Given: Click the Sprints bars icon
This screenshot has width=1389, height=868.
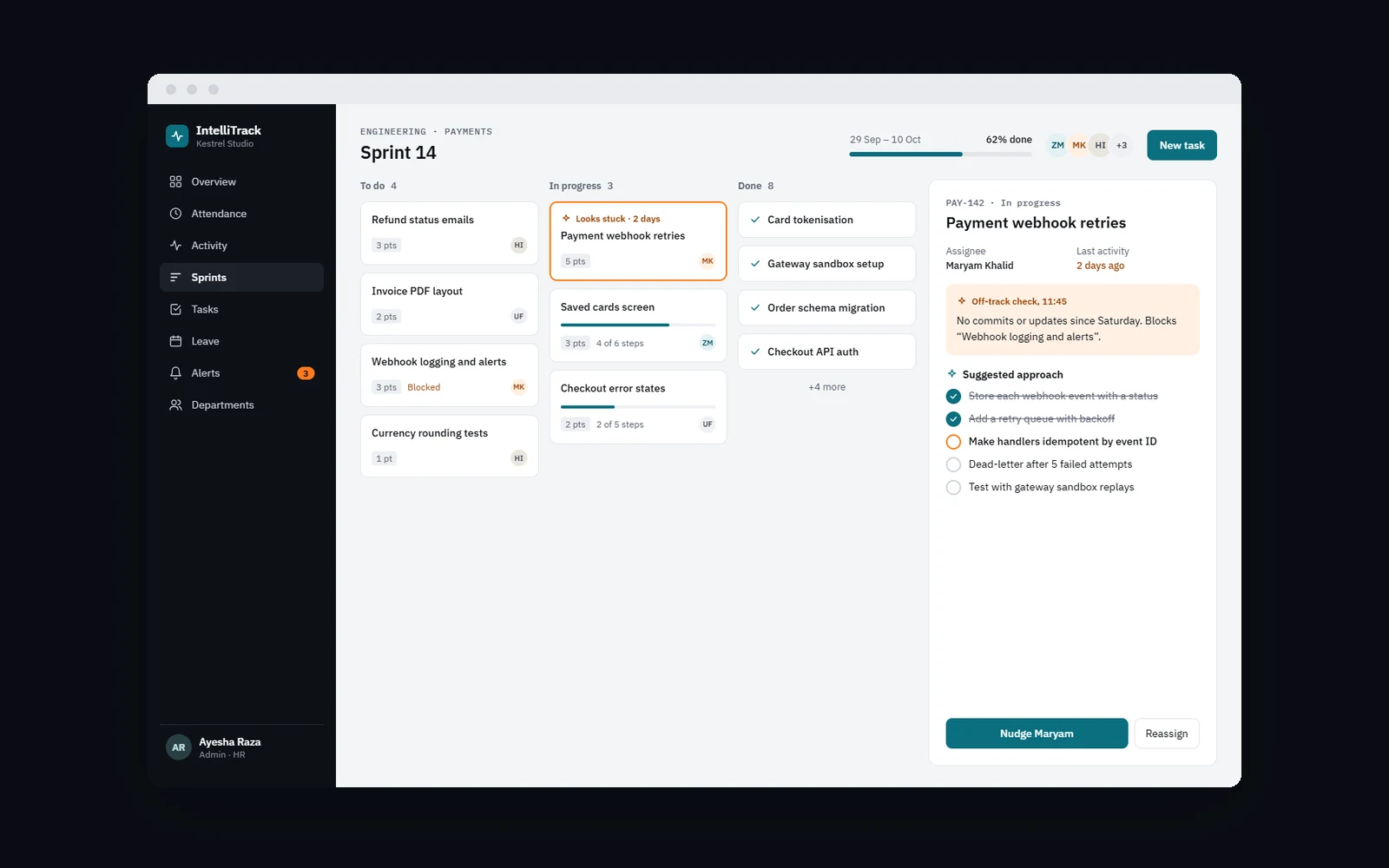Looking at the screenshot, I should (x=175, y=277).
